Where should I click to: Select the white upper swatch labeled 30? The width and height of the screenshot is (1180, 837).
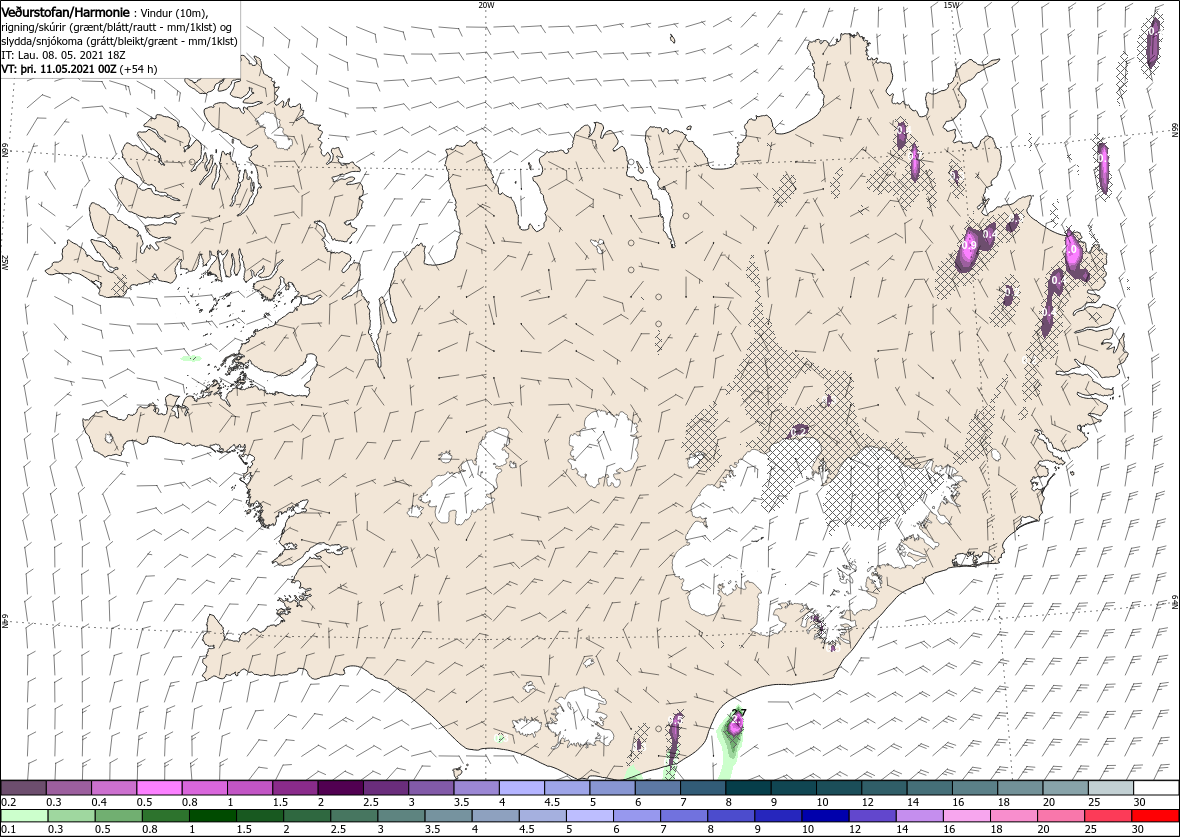[1156, 787]
